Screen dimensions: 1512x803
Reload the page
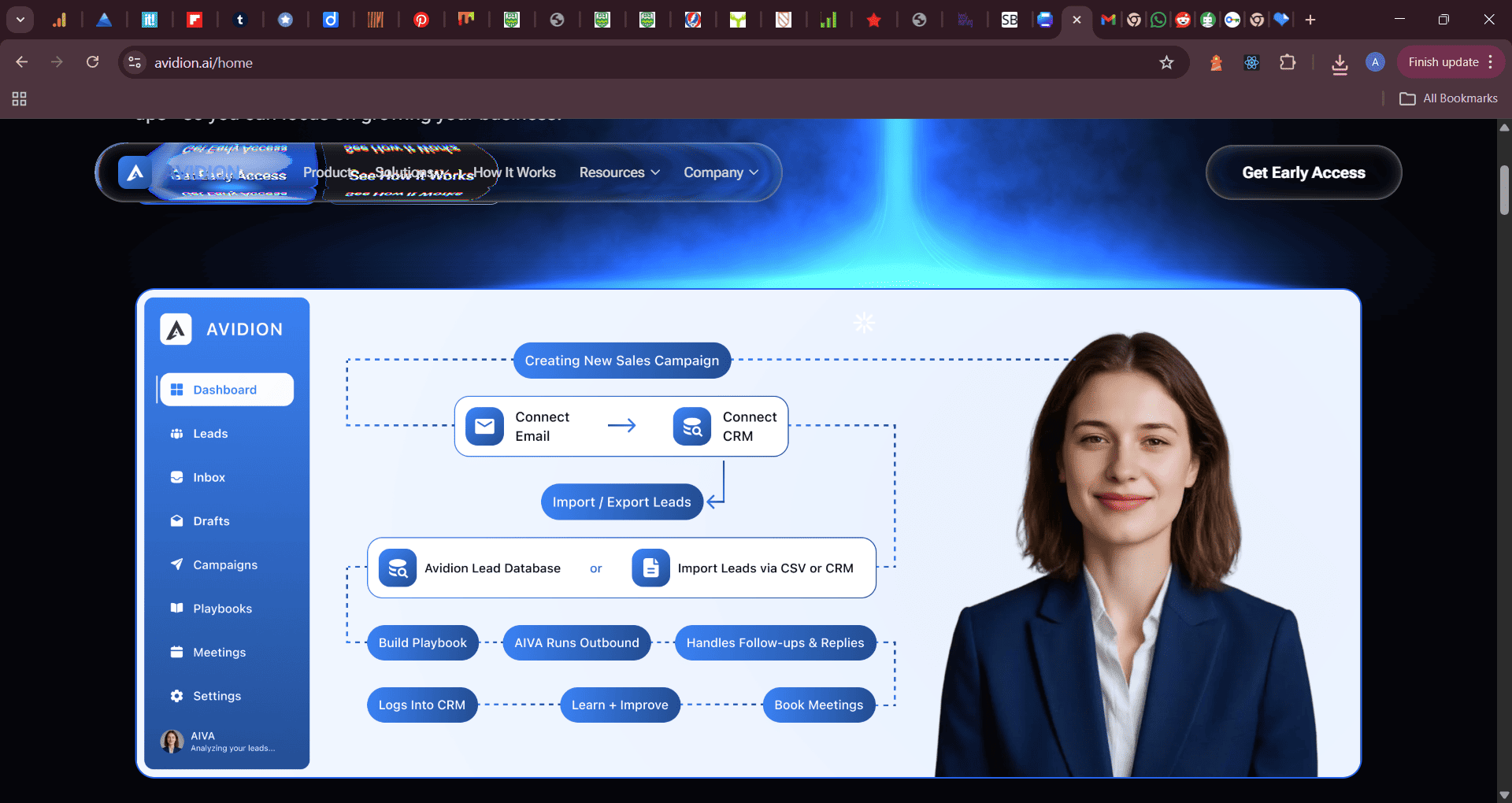(93, 62)
